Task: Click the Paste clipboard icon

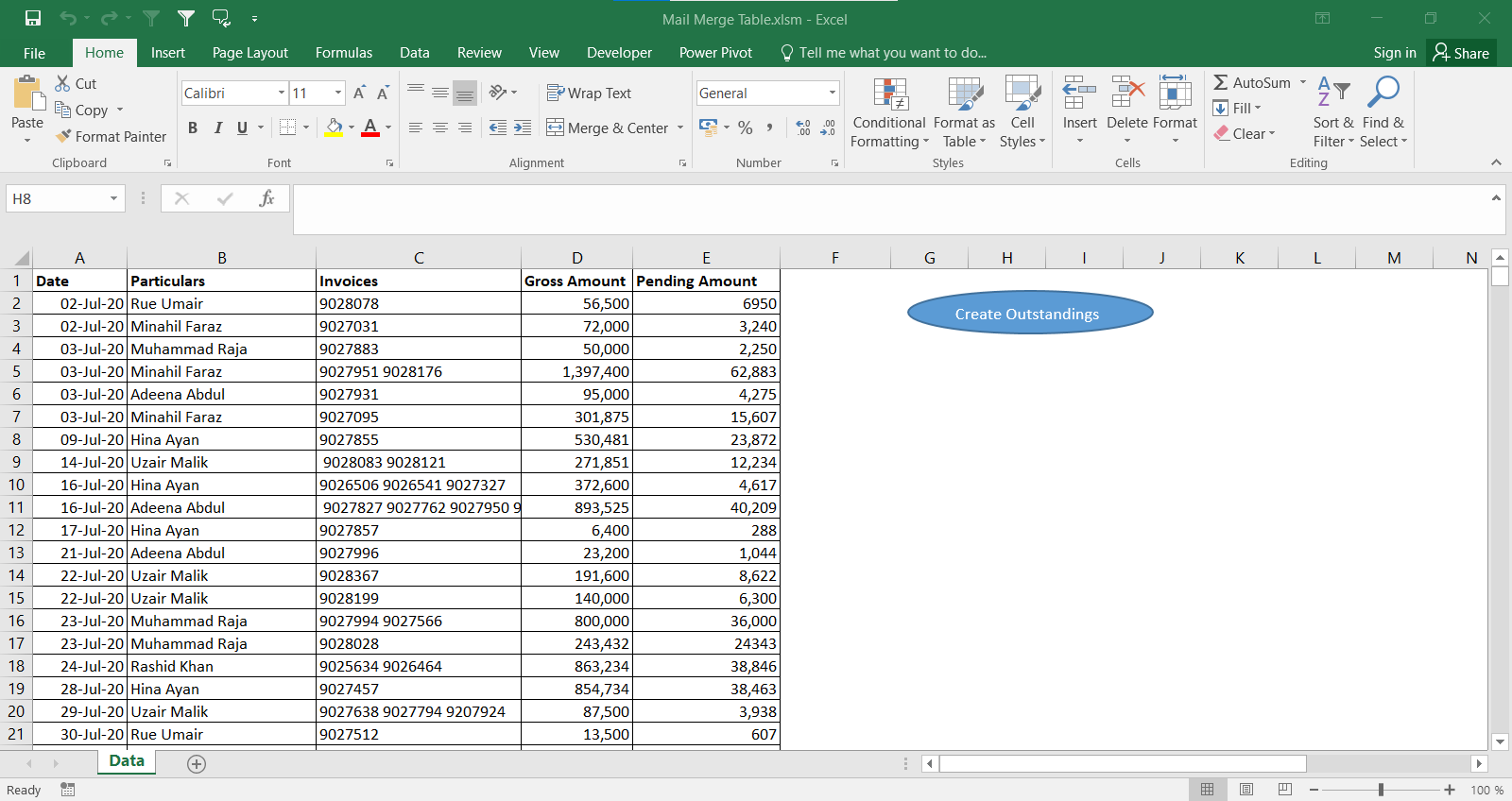Action: [27, 94]
